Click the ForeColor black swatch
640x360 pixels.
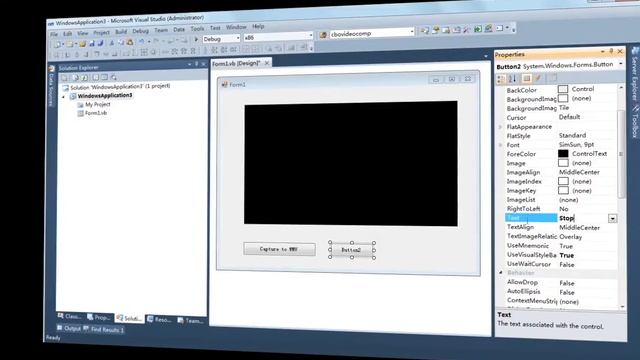563,153
